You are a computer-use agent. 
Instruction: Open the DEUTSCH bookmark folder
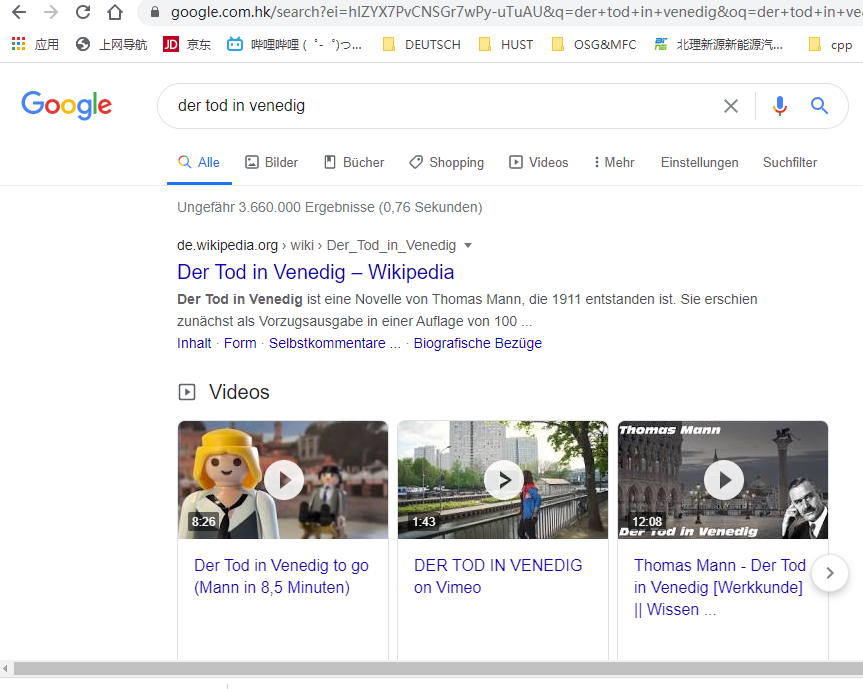coord(422,44)
